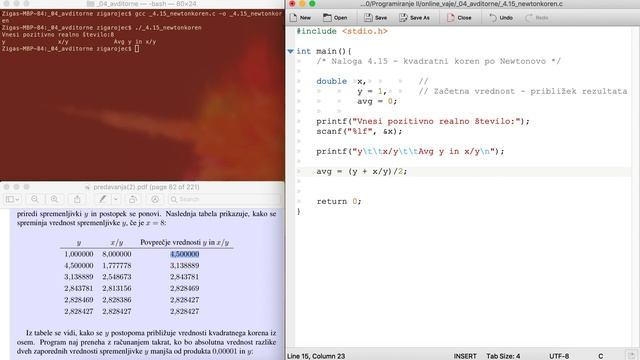
Task: Click the editor window title path
Action: click(x=461, y=4)
